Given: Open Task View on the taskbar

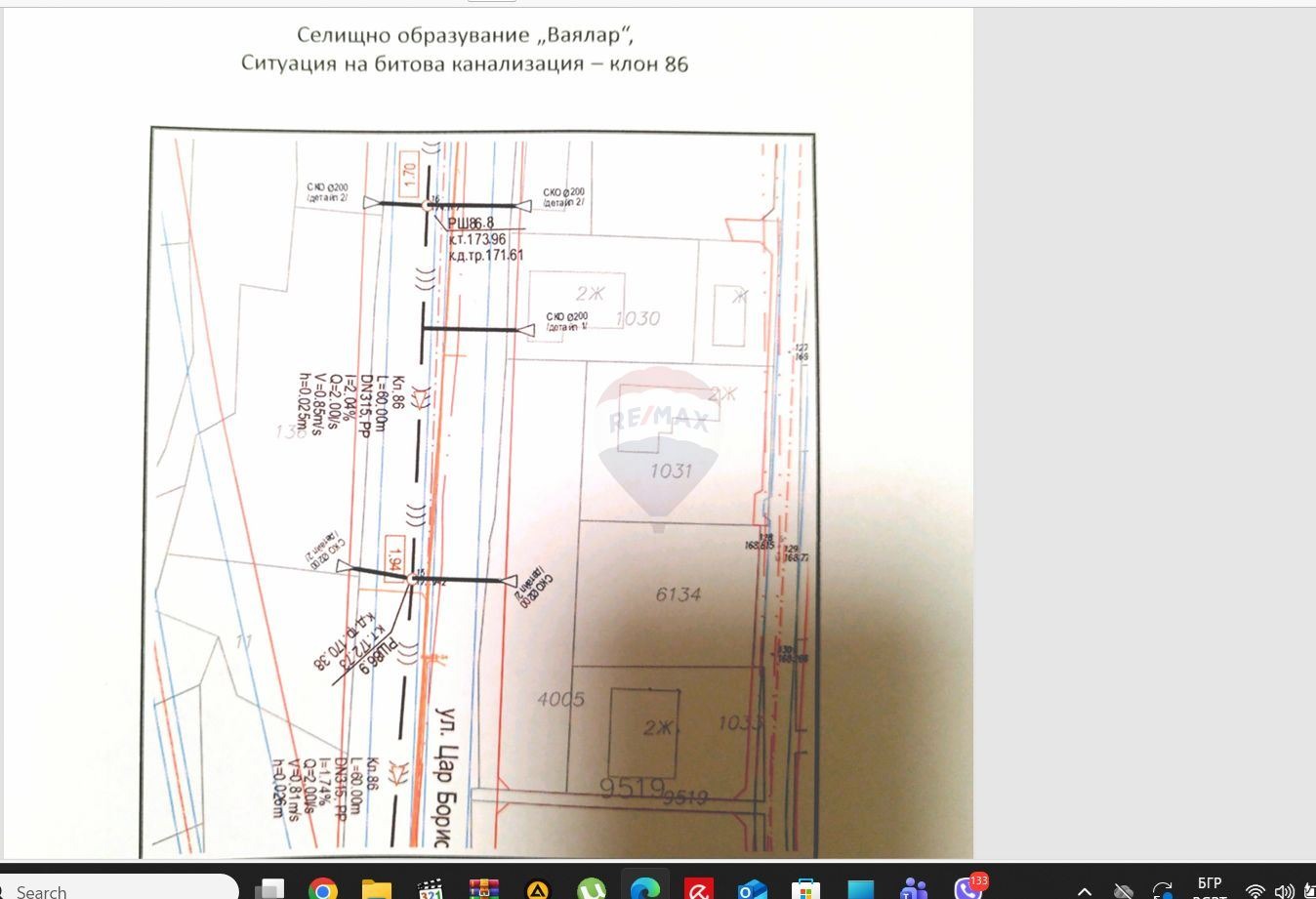Looking at the screenshot, I should 269,889.
